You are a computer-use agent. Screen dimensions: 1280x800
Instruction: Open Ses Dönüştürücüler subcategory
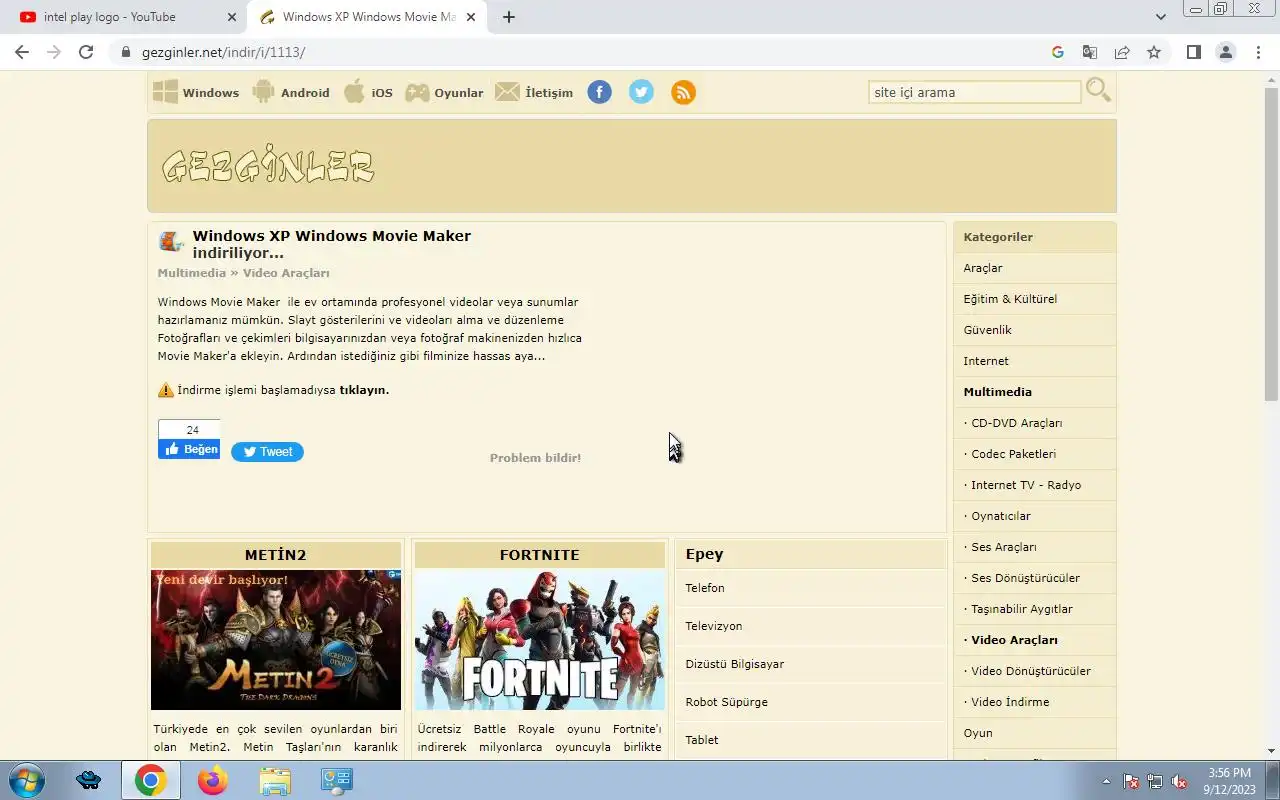[1034, 578]
